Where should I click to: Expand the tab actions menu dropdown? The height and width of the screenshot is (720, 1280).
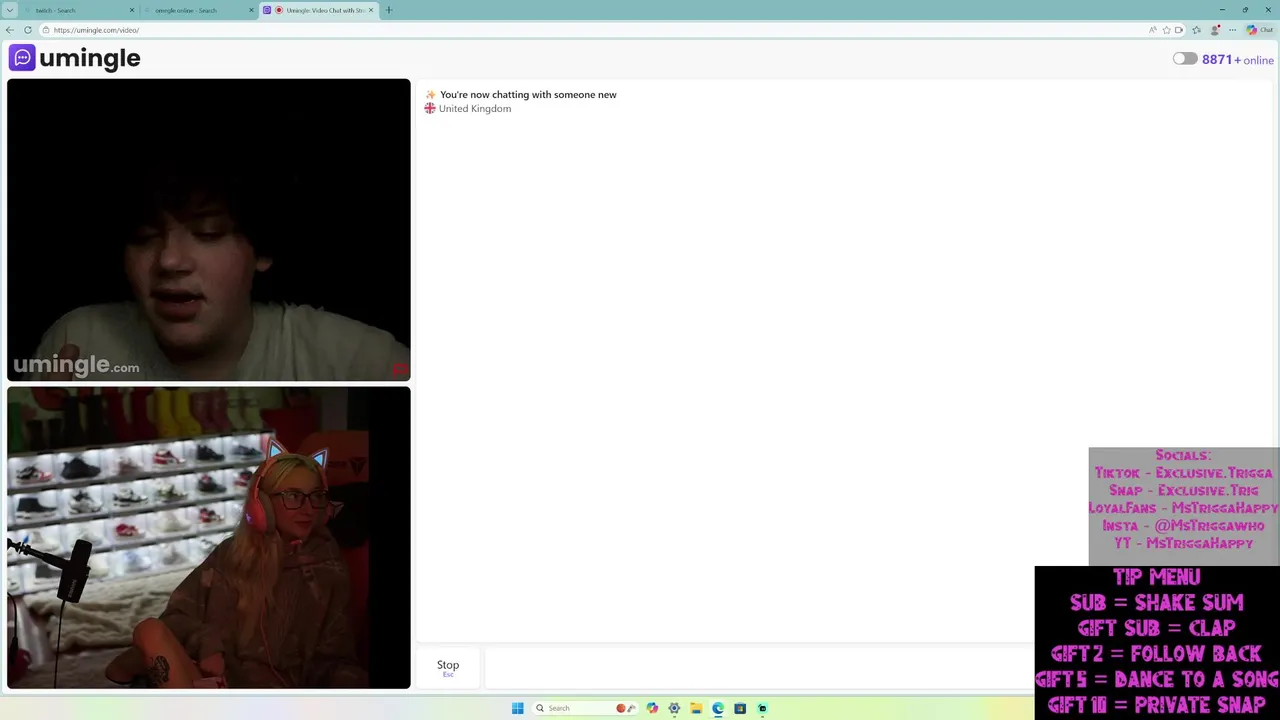click(9, 10)
